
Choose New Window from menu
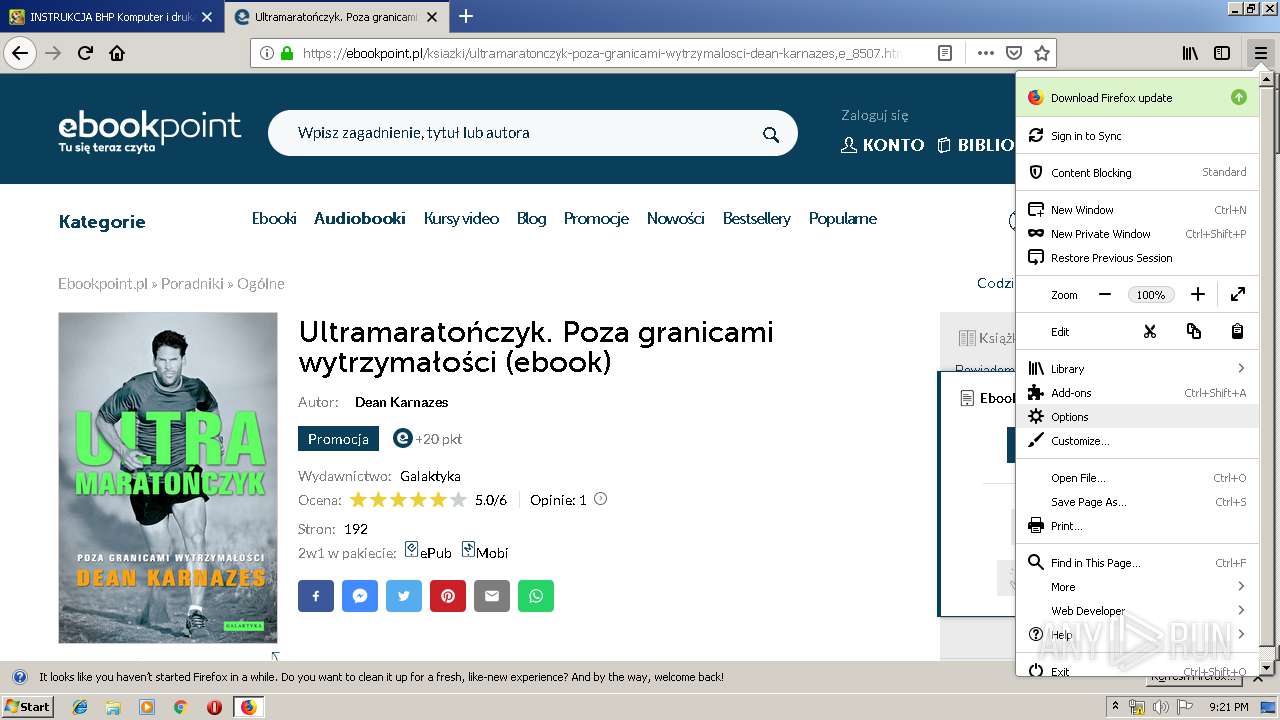tap(1137, 209)
